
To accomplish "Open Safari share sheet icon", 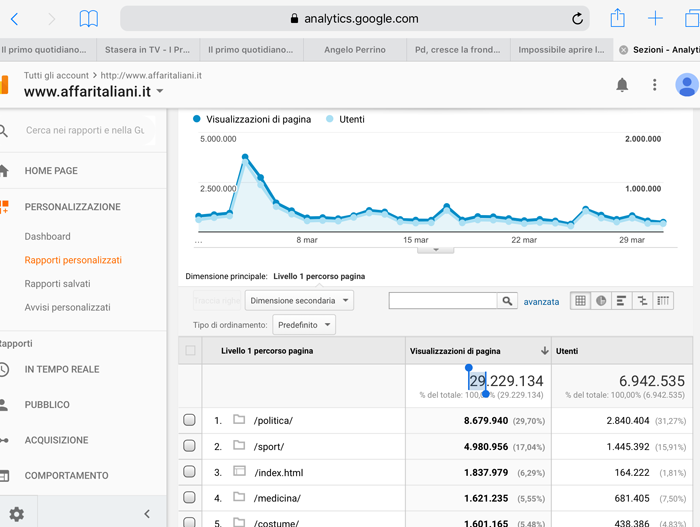I will pyautogui.click(x=617, y=18).
